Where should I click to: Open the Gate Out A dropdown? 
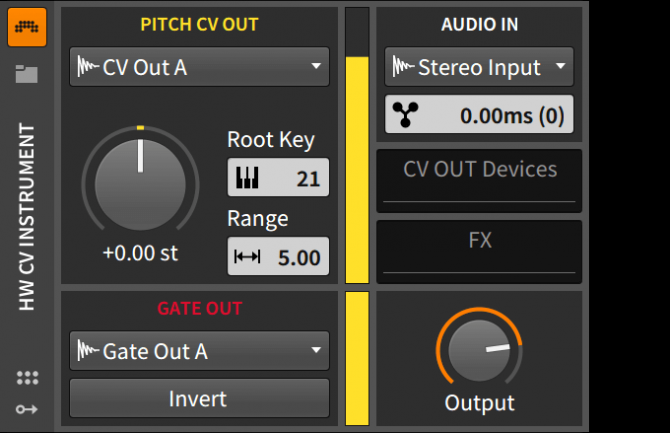tap(199, 351)
